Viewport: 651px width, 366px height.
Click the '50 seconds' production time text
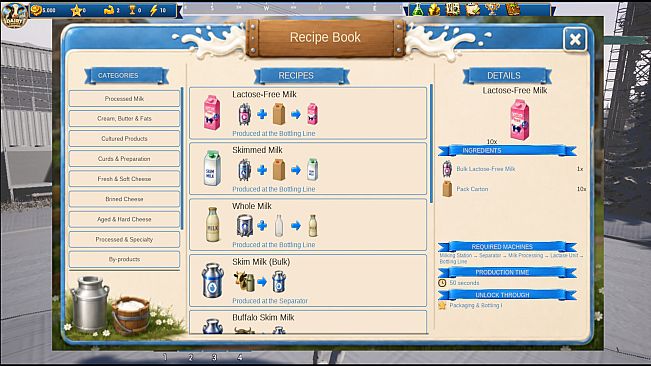point(464,283)
